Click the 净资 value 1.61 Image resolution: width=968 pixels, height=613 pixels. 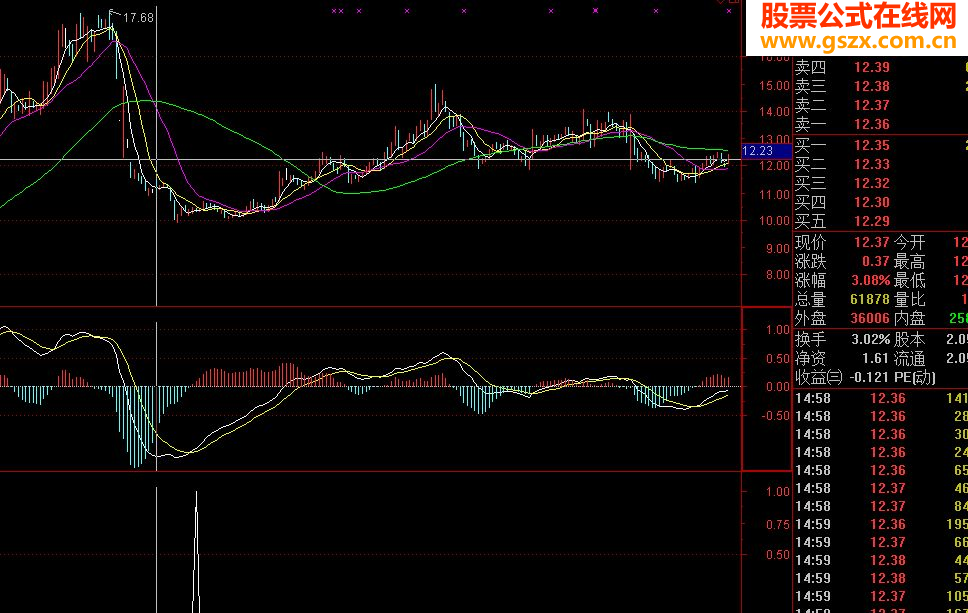[876, 359]
